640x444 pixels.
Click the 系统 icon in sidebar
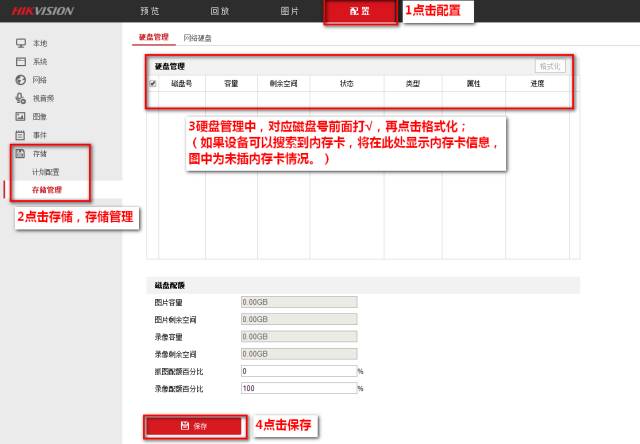20,62
